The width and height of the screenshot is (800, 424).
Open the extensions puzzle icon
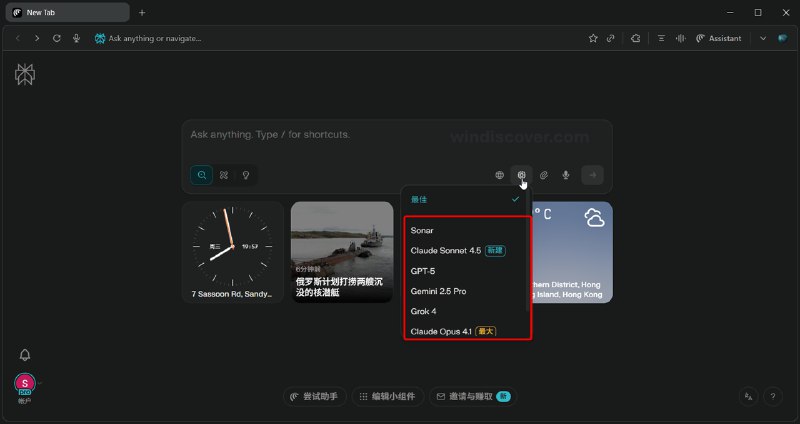click(636, 38)
